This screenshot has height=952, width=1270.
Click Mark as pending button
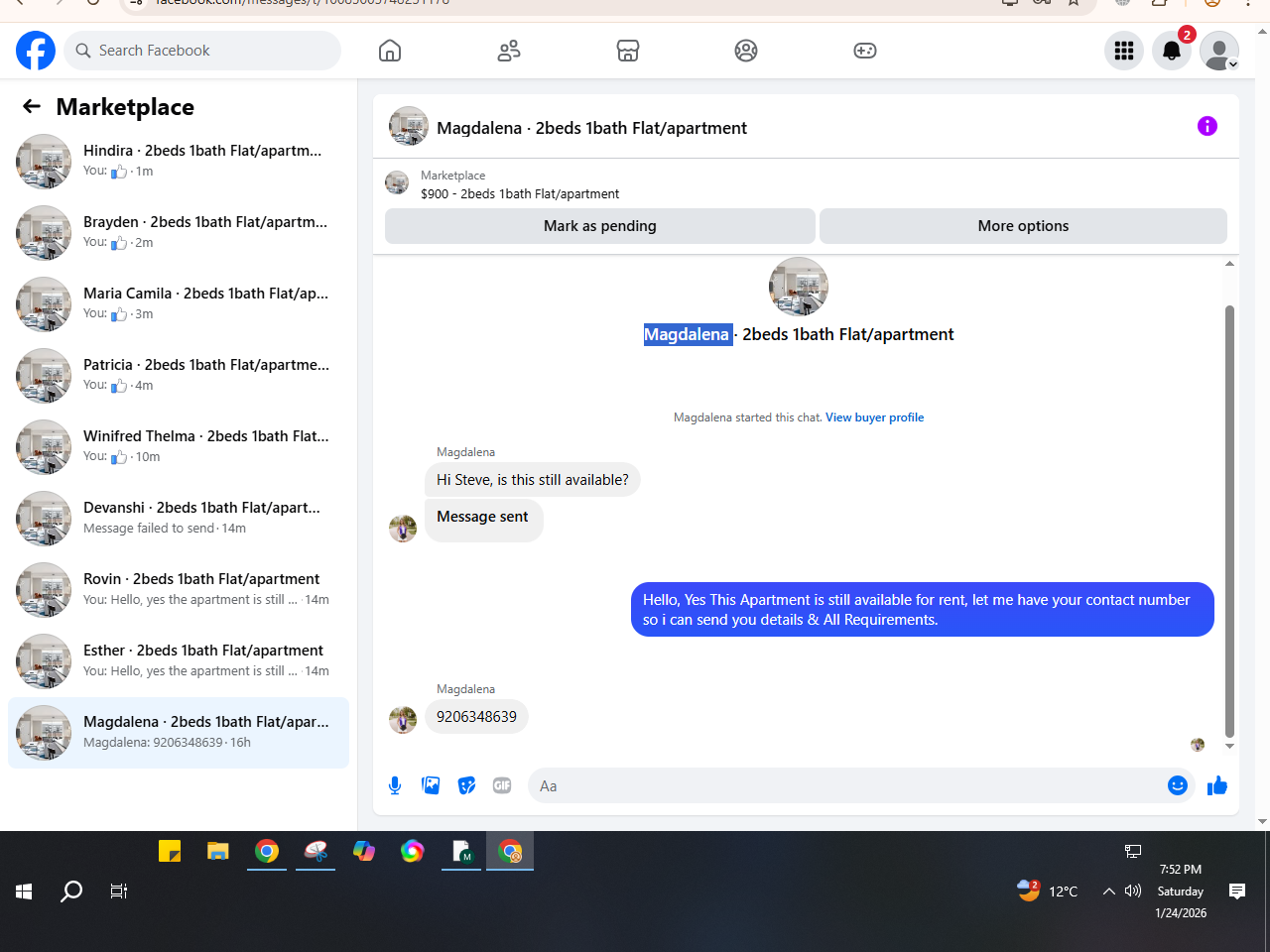click(600, 226)
